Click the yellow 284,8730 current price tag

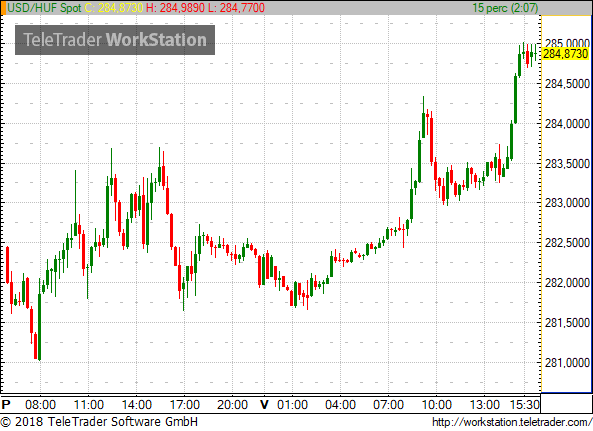(566, 54)
